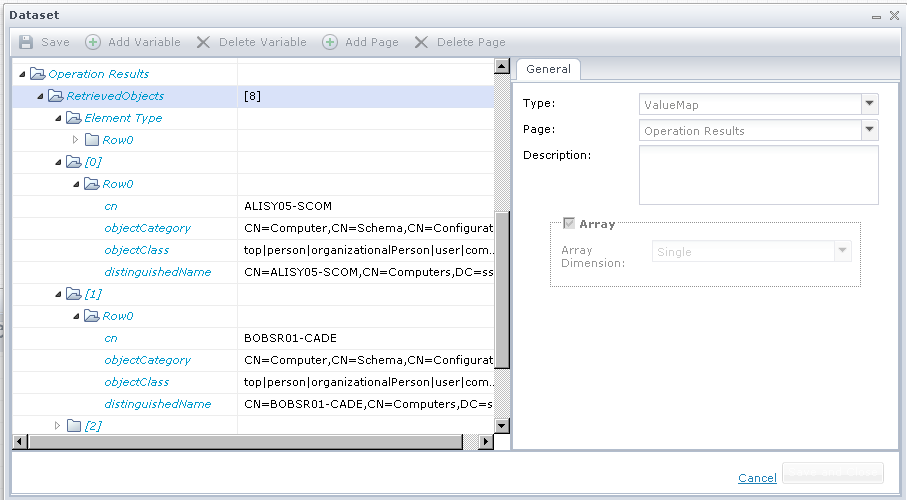Minimize the Dataset dialog
The width and height of the screenshot is (907, 500).
click(876, 17)
